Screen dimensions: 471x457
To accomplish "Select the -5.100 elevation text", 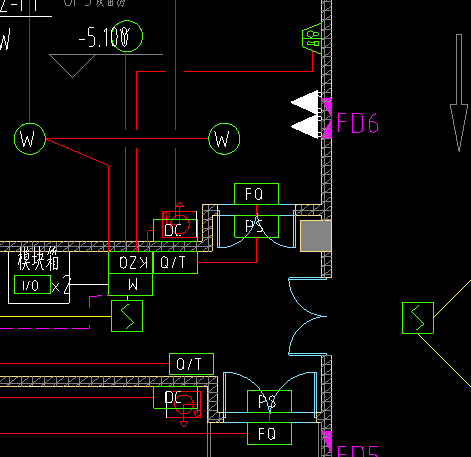I will (x=104, y=37).
